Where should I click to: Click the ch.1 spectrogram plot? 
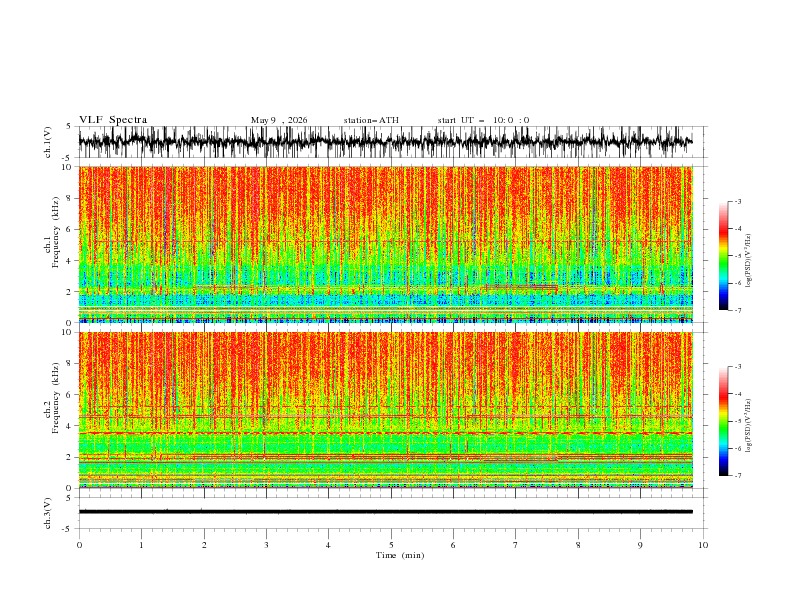[386, 244]
